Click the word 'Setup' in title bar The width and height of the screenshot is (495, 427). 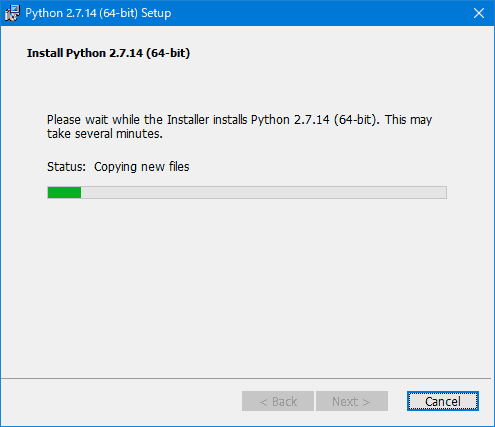point(156,13)
